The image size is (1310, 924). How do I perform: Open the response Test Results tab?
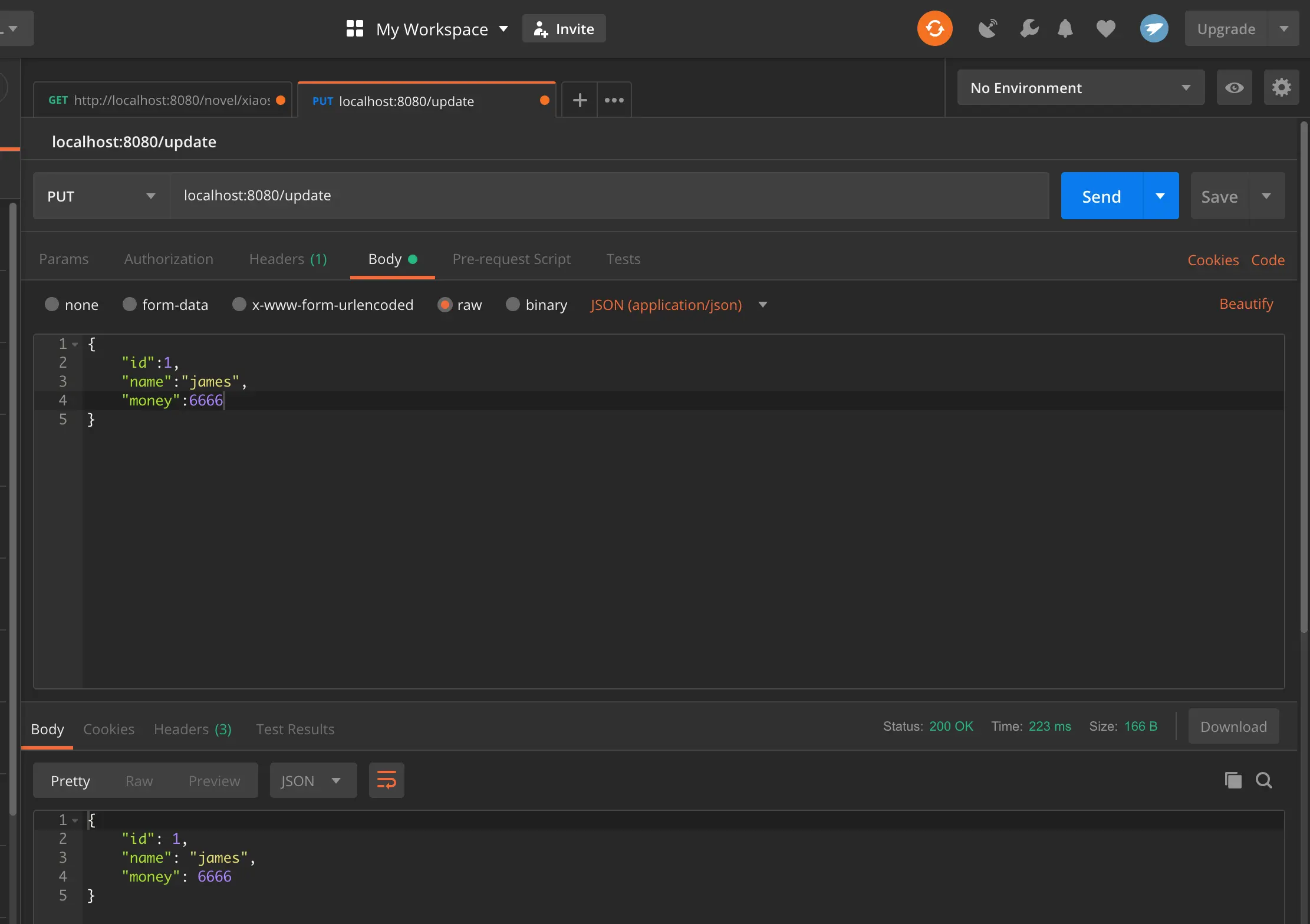point(295,730)
